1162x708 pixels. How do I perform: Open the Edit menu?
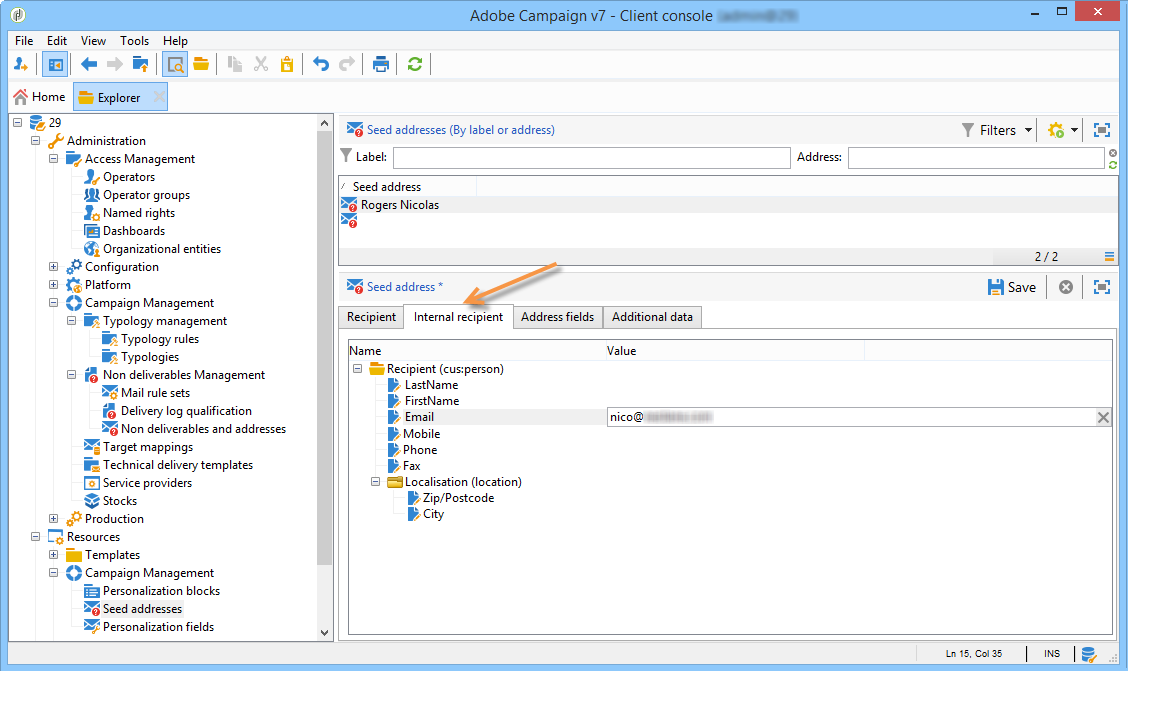coord(57,41)
